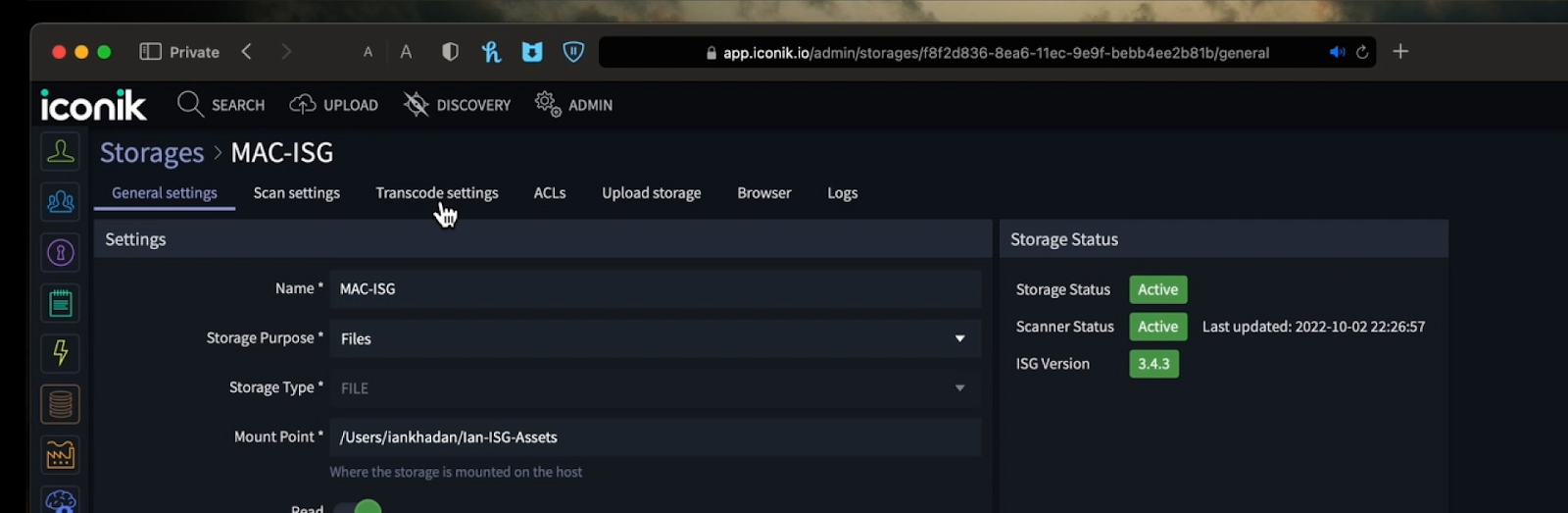Click the iconik logo
The height and width of the screenshot is (513, 1568).
pyautogui.click(x=93, y=105)
